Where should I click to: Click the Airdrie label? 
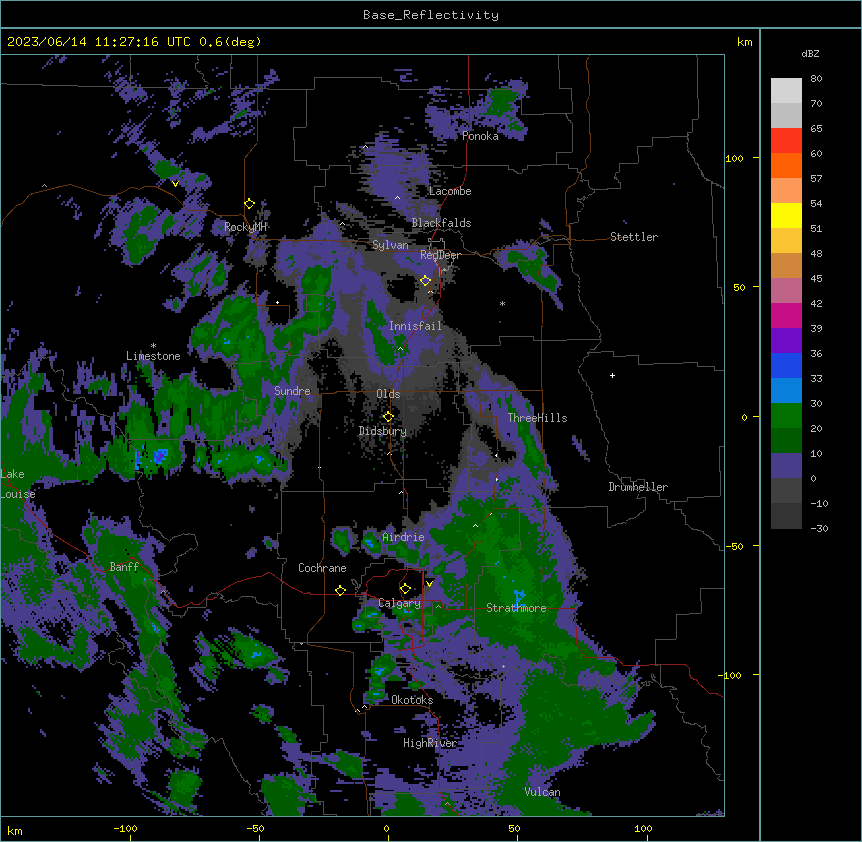(403, 537)
